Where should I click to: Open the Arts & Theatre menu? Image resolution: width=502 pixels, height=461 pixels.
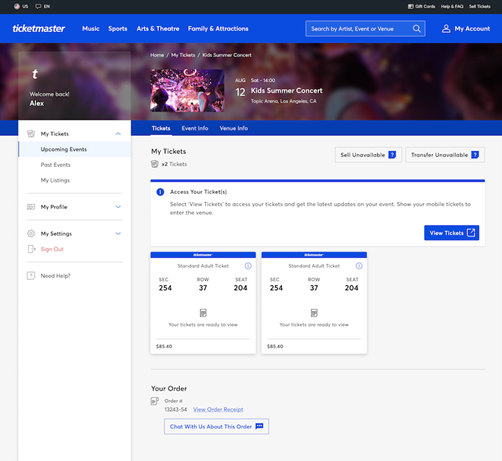[x=158, y=29]
